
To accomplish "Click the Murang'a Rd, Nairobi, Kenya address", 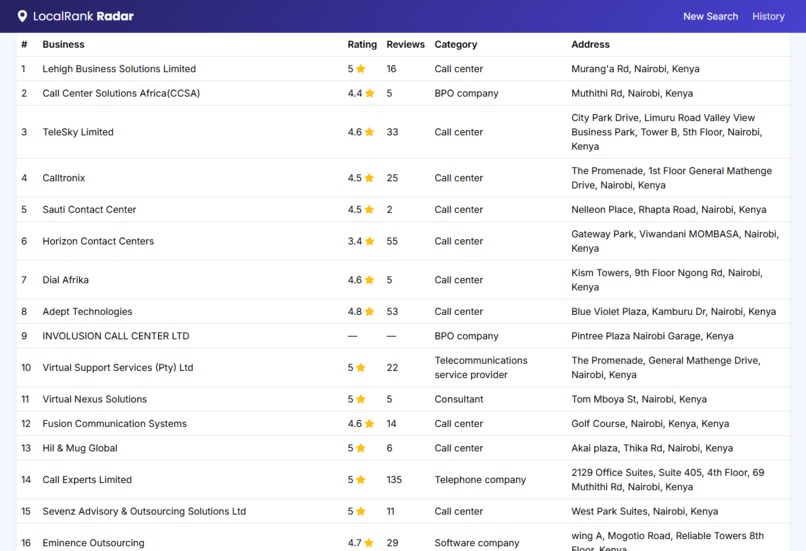I will 635,69.
